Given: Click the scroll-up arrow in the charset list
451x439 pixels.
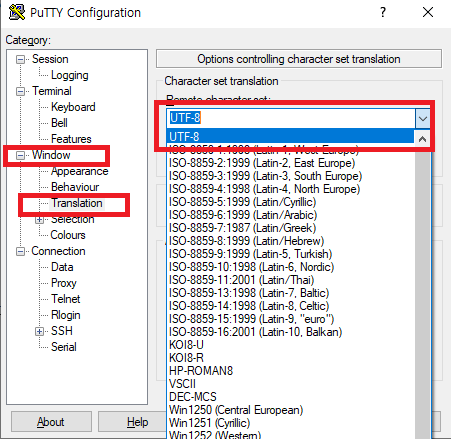Looking at the screenshot, I should pyautogui.click(x=422, y=139).
